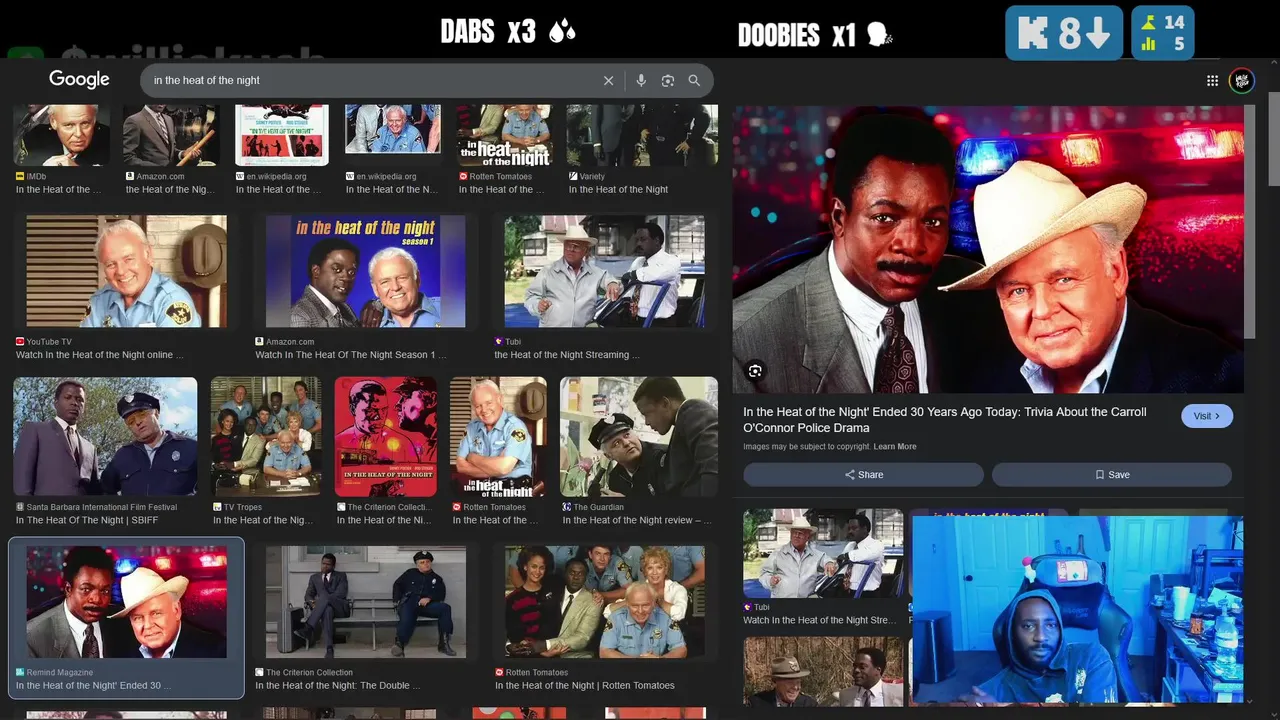Clear the search box with the X icon

(x=608, y=81)
